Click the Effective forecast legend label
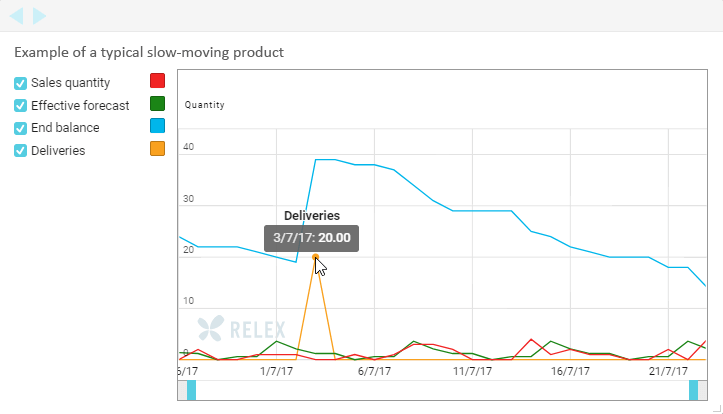 [x=80, y=105]
